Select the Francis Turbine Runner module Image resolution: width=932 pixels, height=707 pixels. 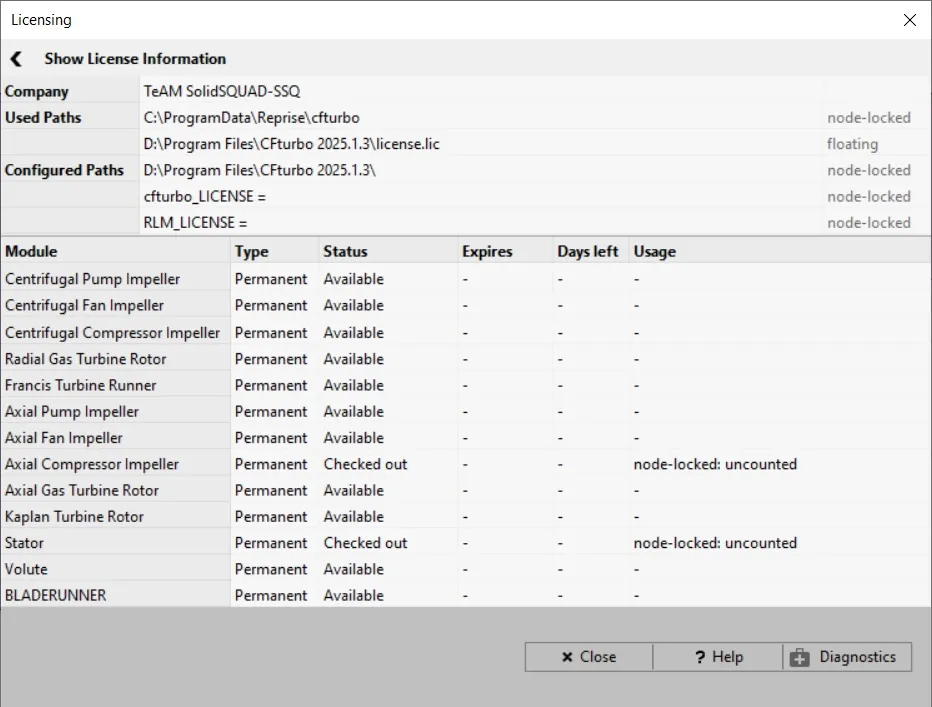[80, 385]
